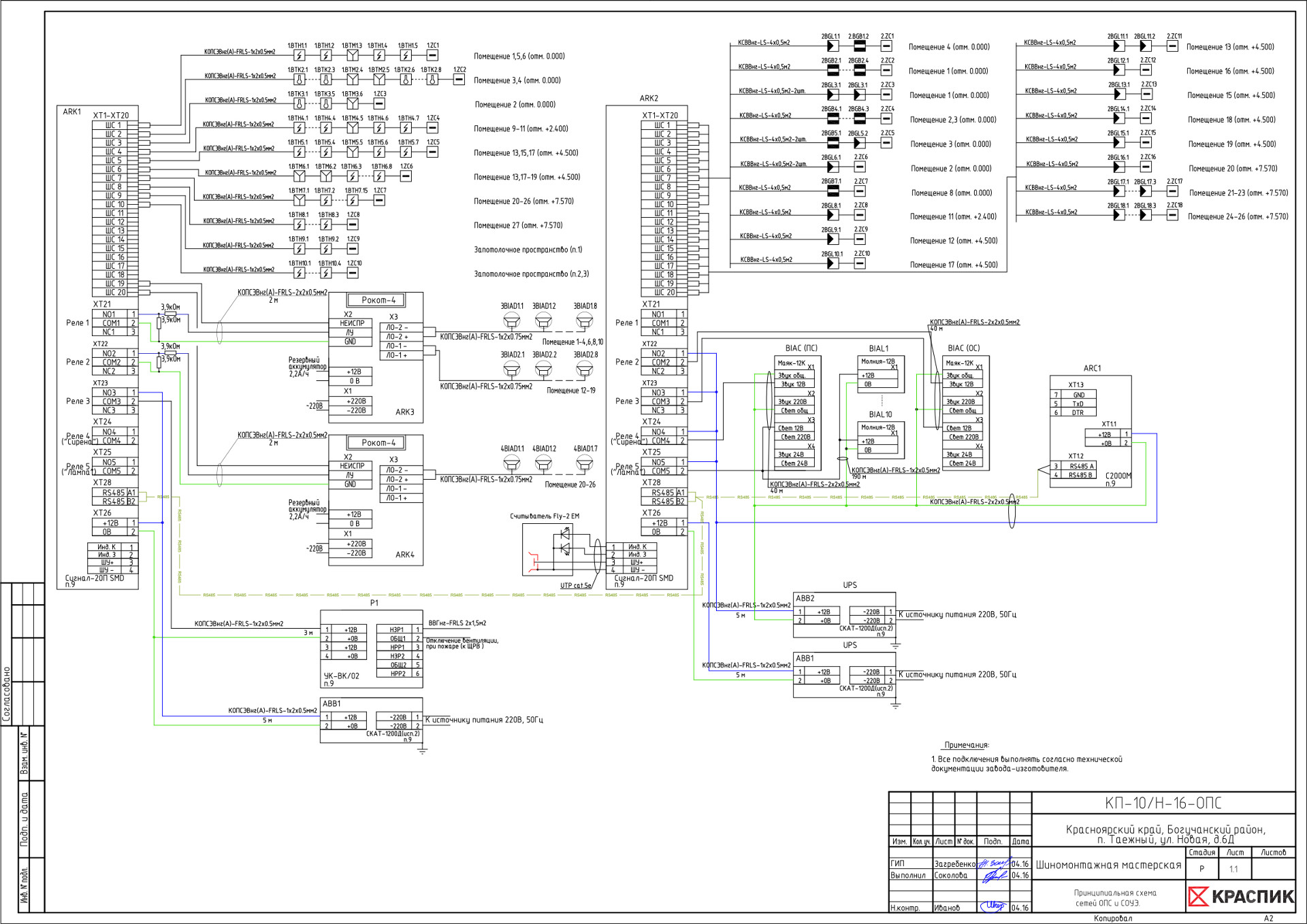Click label Помещение 9-11 (отм. +2.400)
The height and width of the screenshot is (924, 1307).
[x=521, y=129]
